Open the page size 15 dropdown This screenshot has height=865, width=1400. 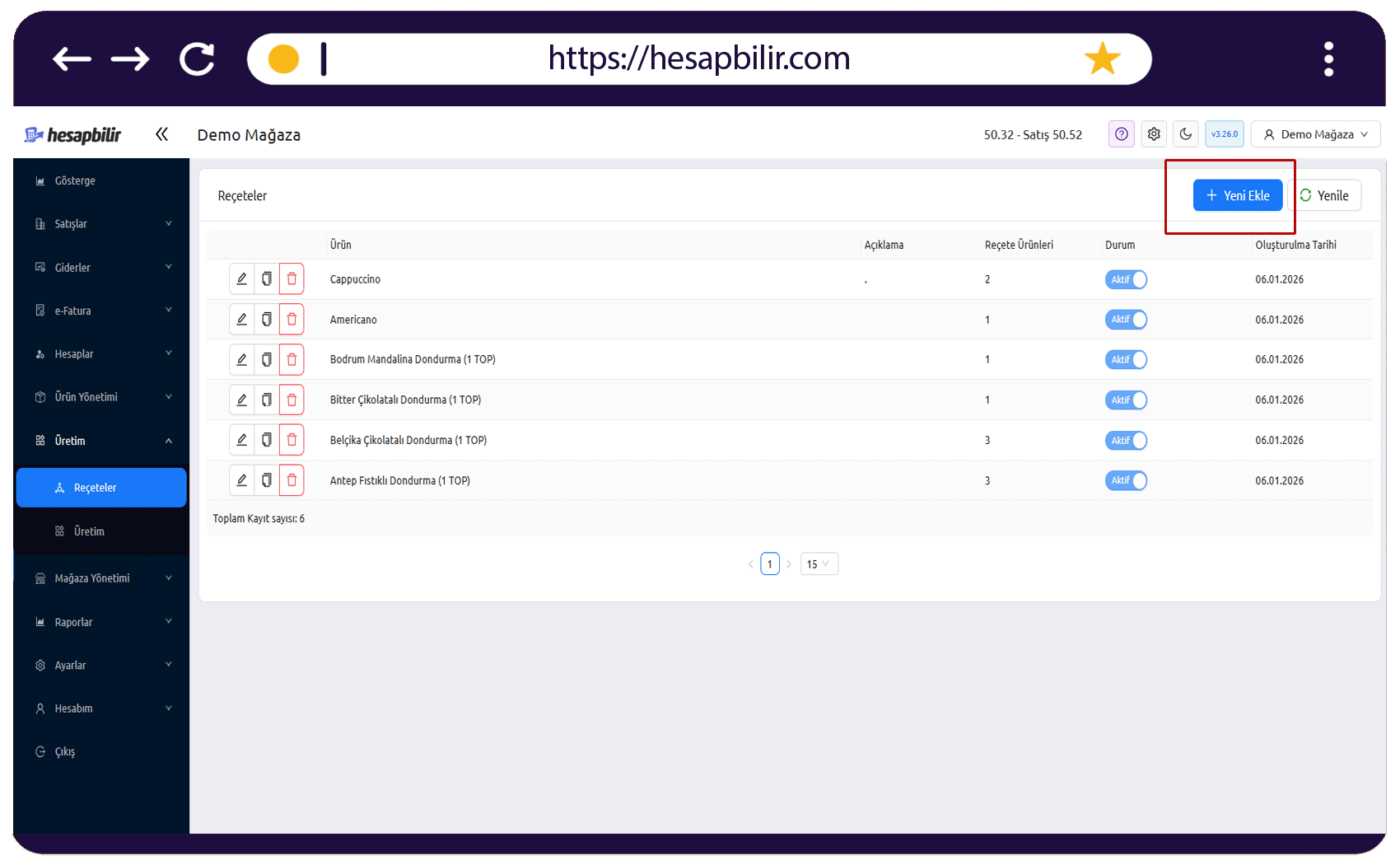[819, 563]
